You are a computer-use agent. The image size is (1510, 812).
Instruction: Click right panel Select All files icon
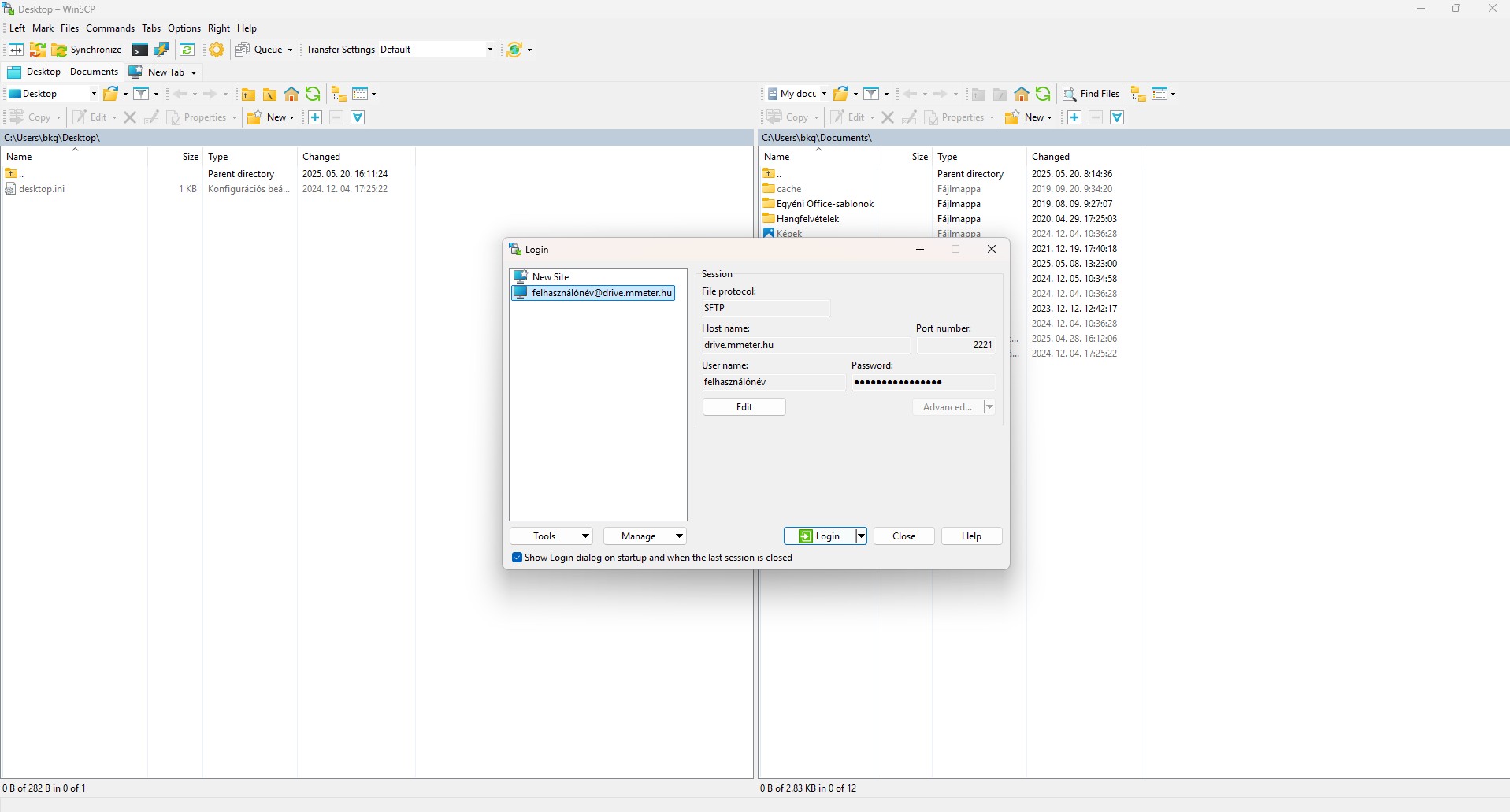(1117, 117)
